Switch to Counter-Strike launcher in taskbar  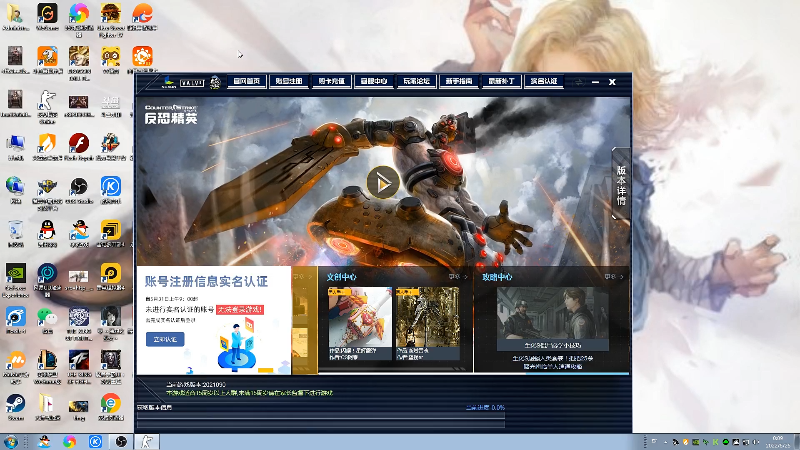tap(147, 441)
